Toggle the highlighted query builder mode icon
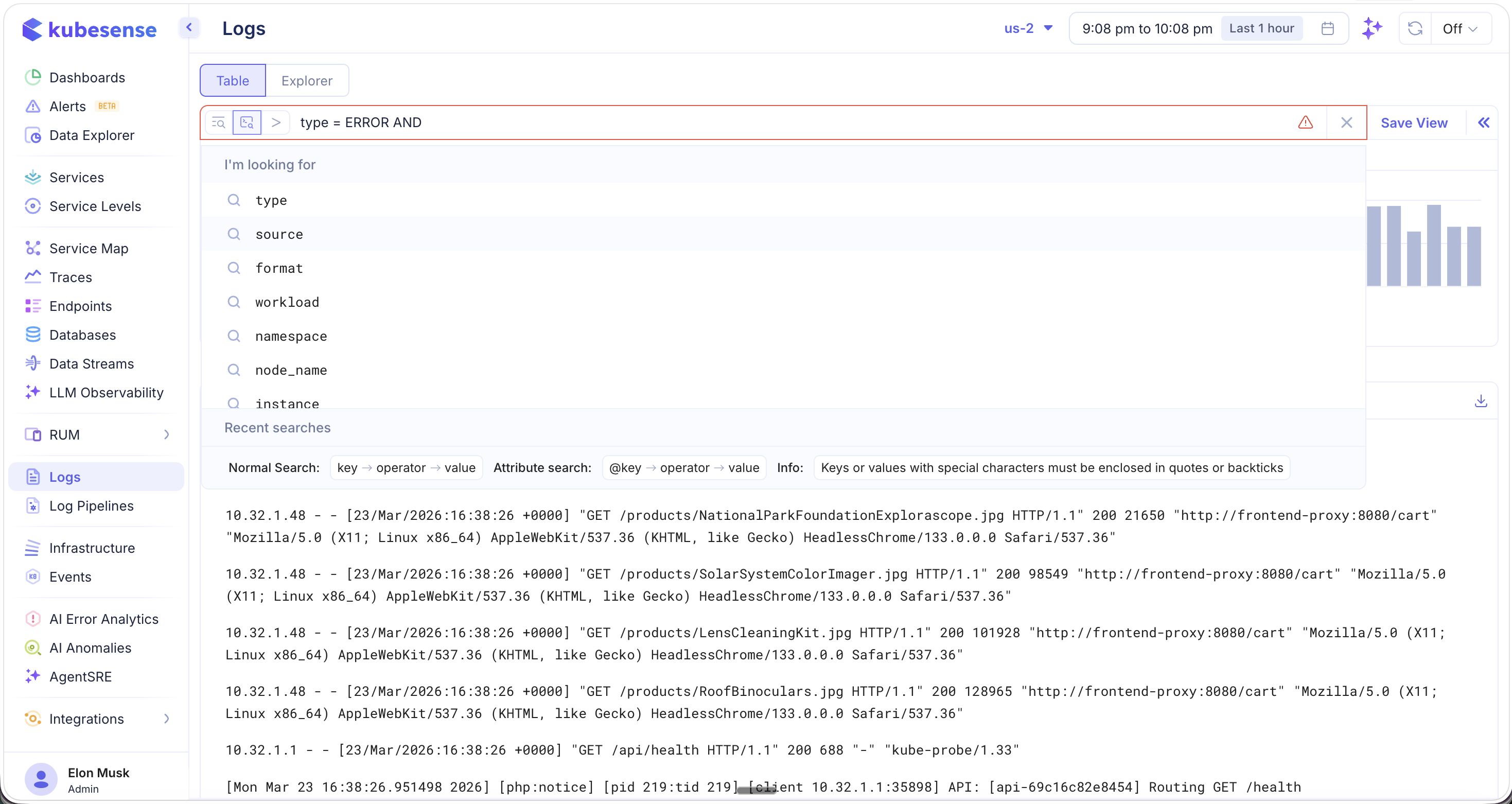The width and height of the screenshot is (1512, 804). (x=247, y=123)
